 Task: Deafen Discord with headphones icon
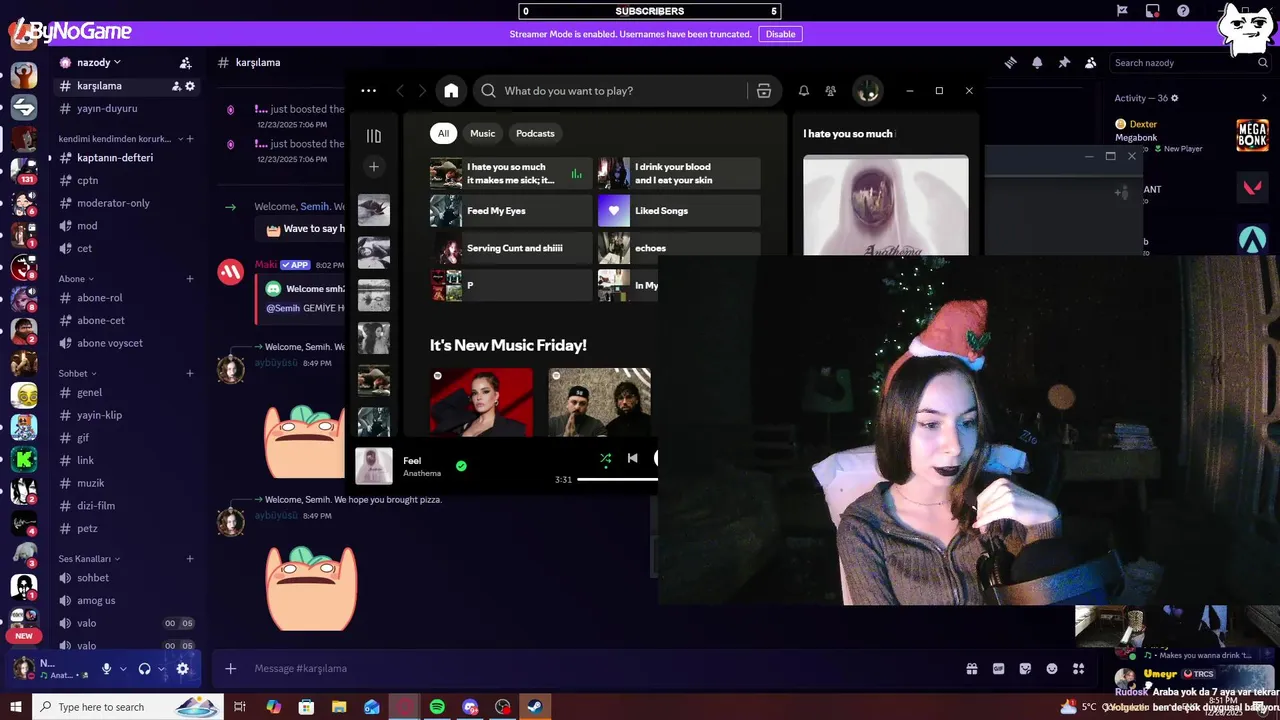coord(144,669)
